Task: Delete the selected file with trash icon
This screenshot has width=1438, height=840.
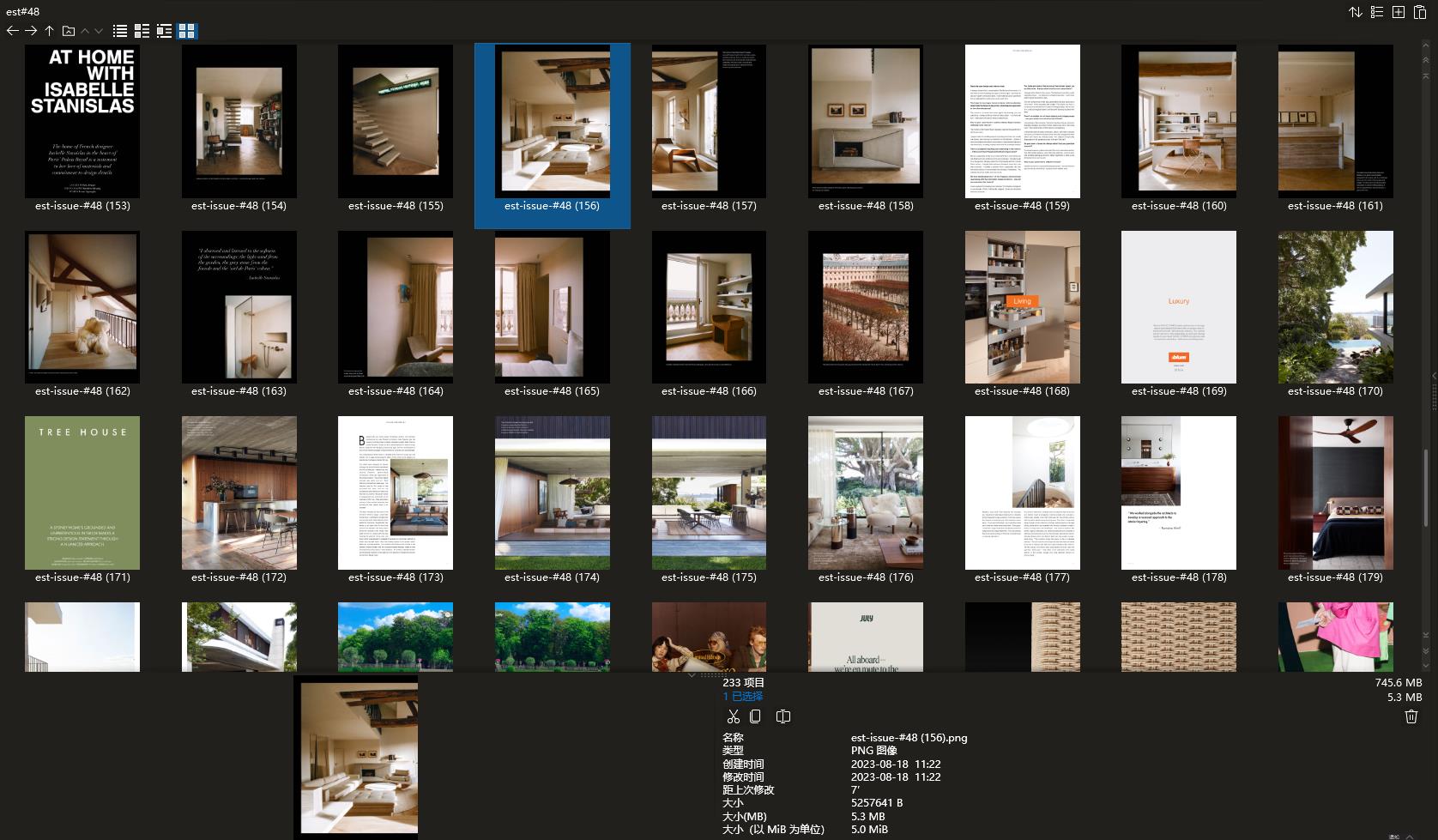Action: point(1411,716)
